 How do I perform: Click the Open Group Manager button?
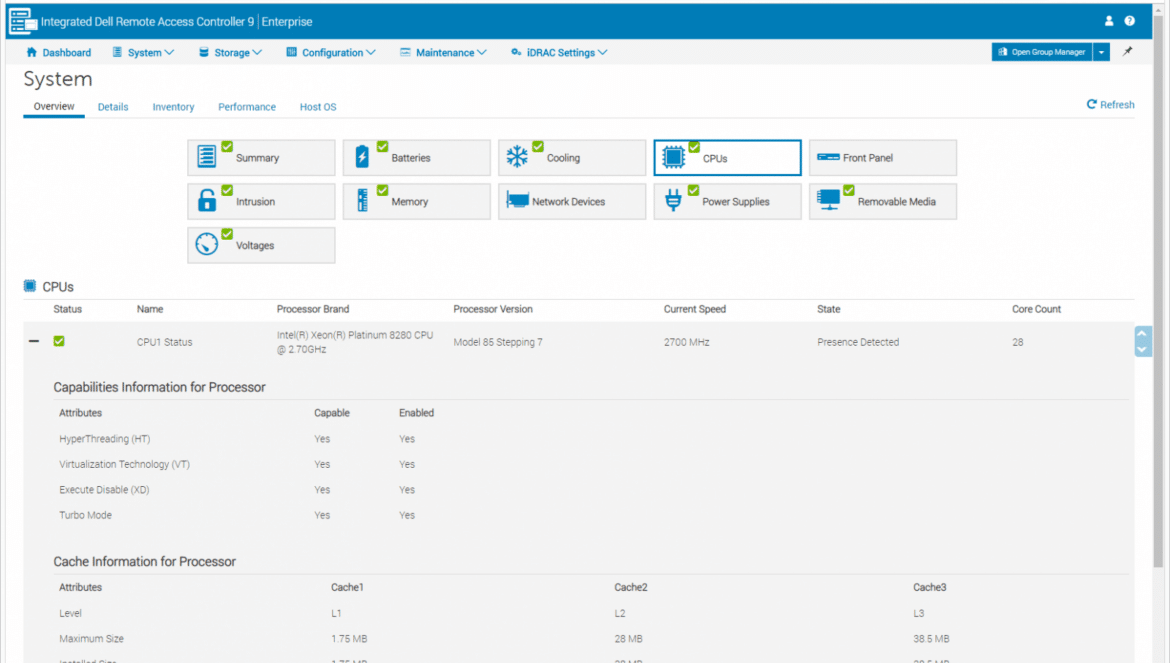point(1042,51)
